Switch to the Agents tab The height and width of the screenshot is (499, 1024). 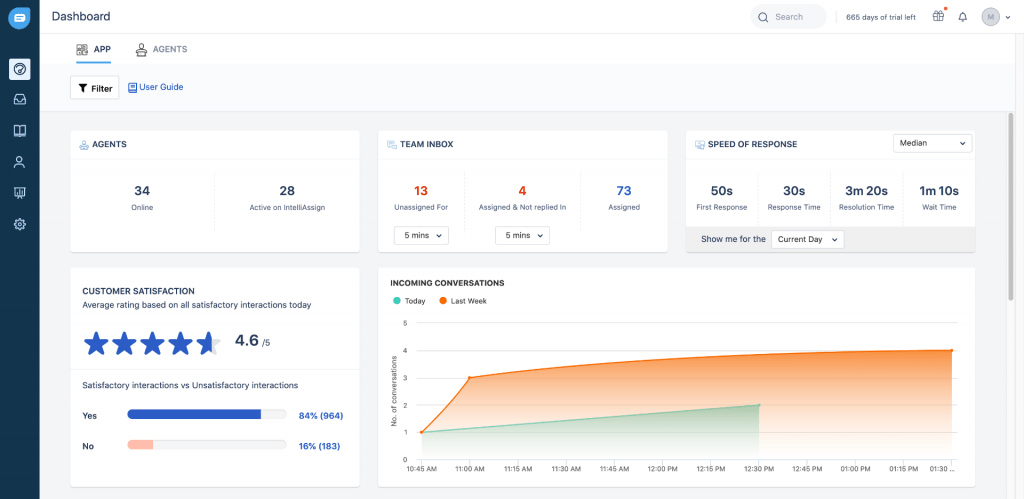[161, 49]
